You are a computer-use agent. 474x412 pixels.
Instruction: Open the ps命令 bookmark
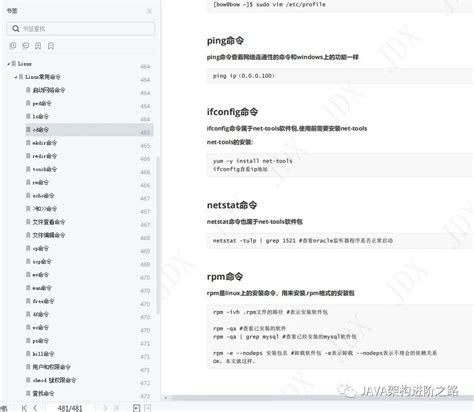pyautogui.click(x=40, y=341)
